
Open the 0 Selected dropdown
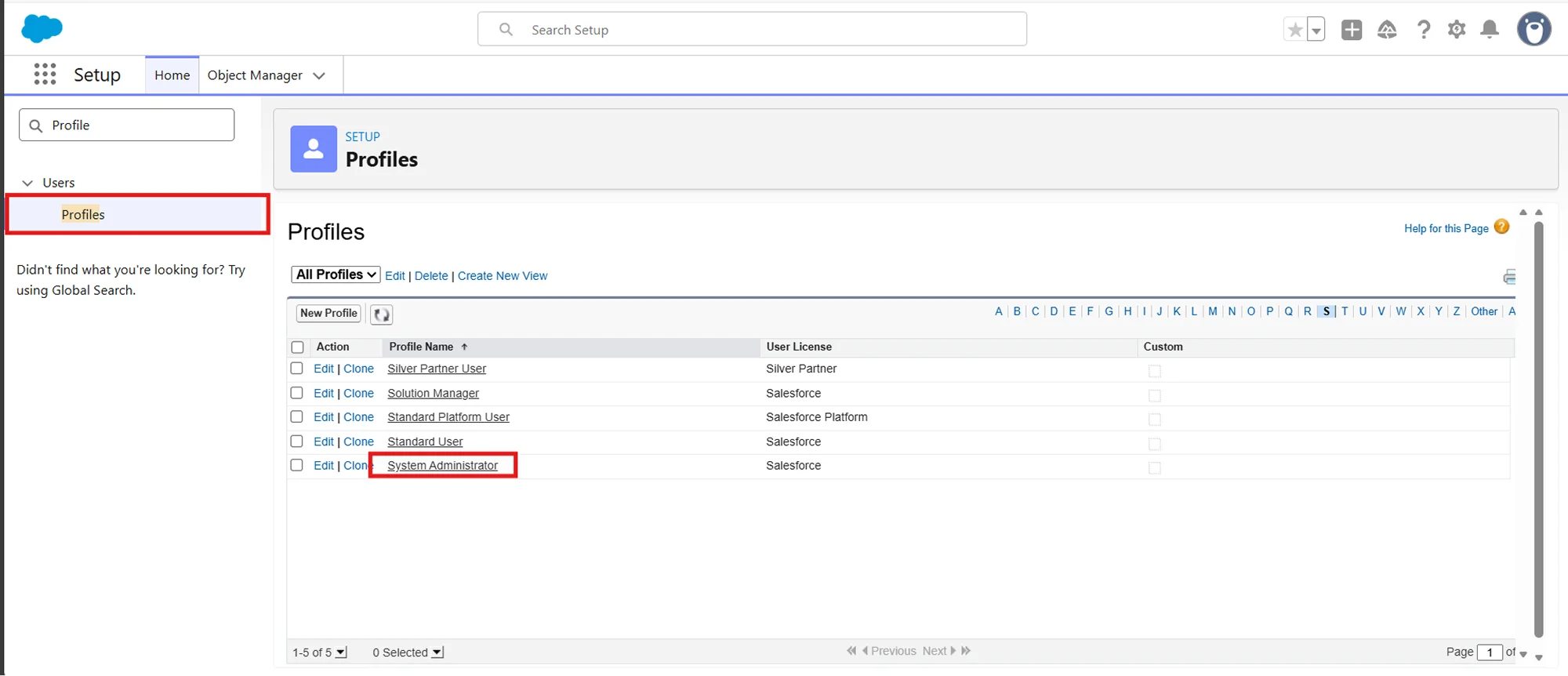pos(437,652)
